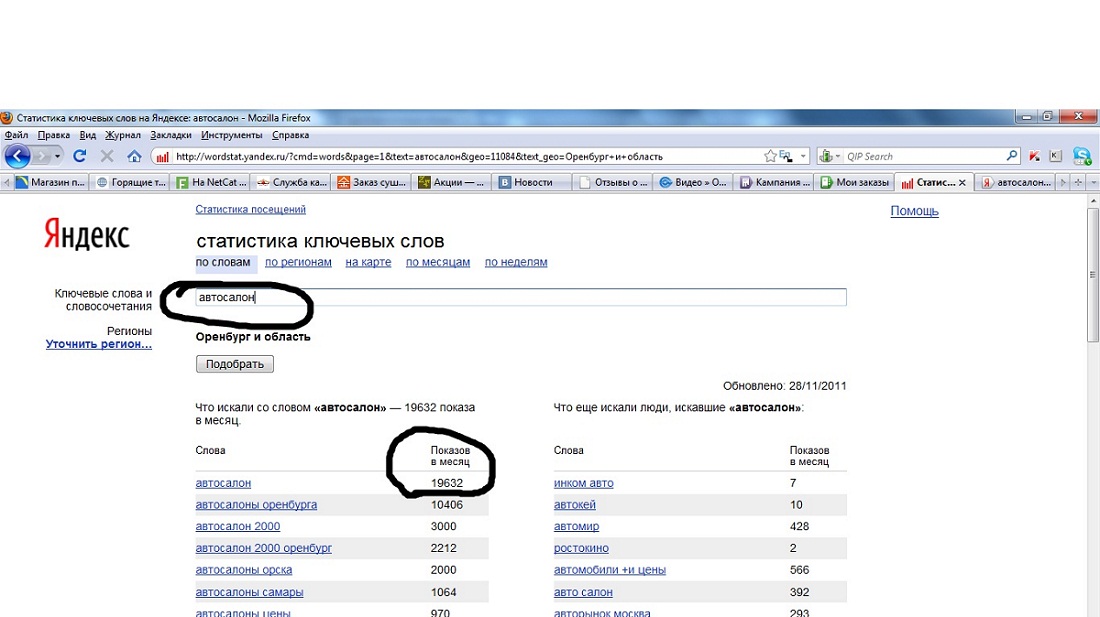
Task: Open the Правка menu
Action: pyautogui.click(x=53, y=135)
